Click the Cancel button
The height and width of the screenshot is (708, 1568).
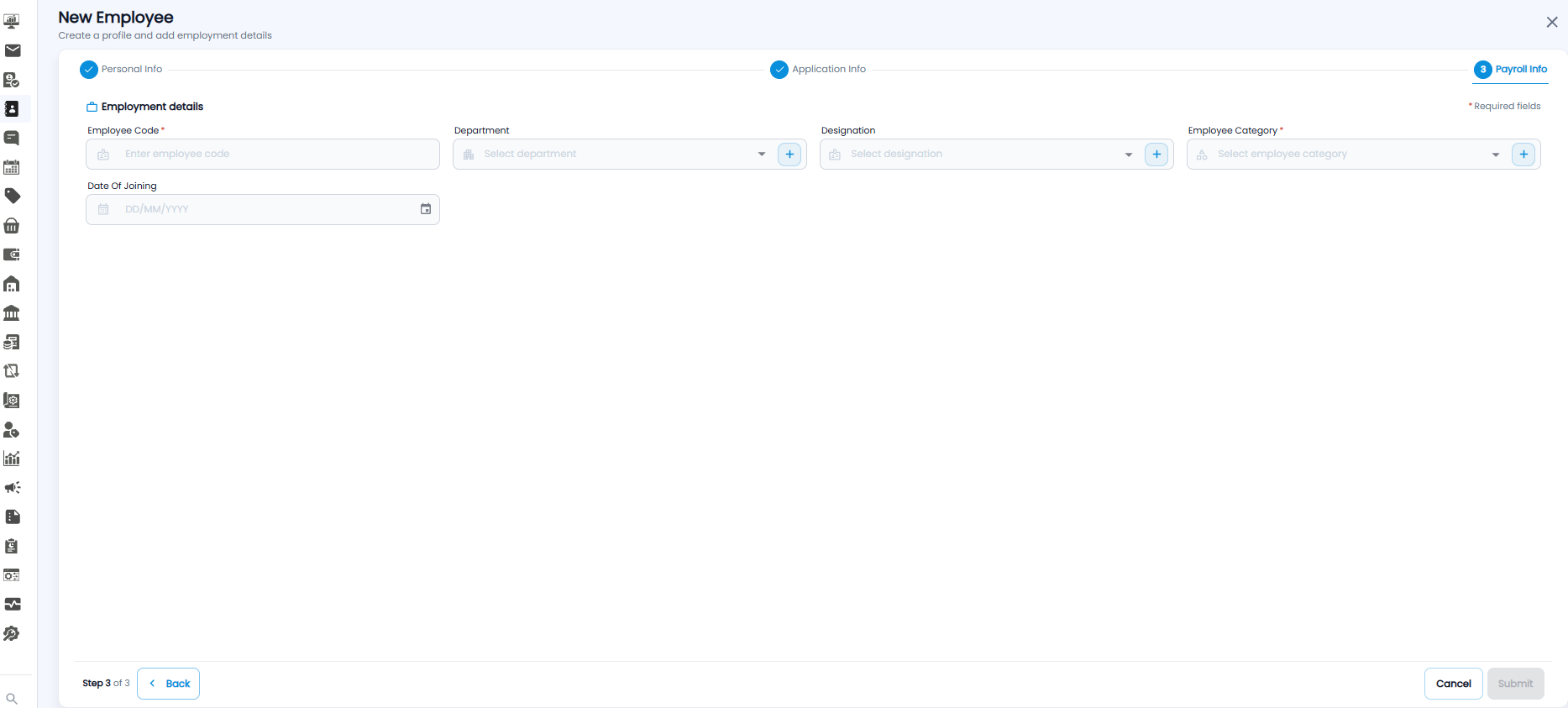click(1454, 684)
